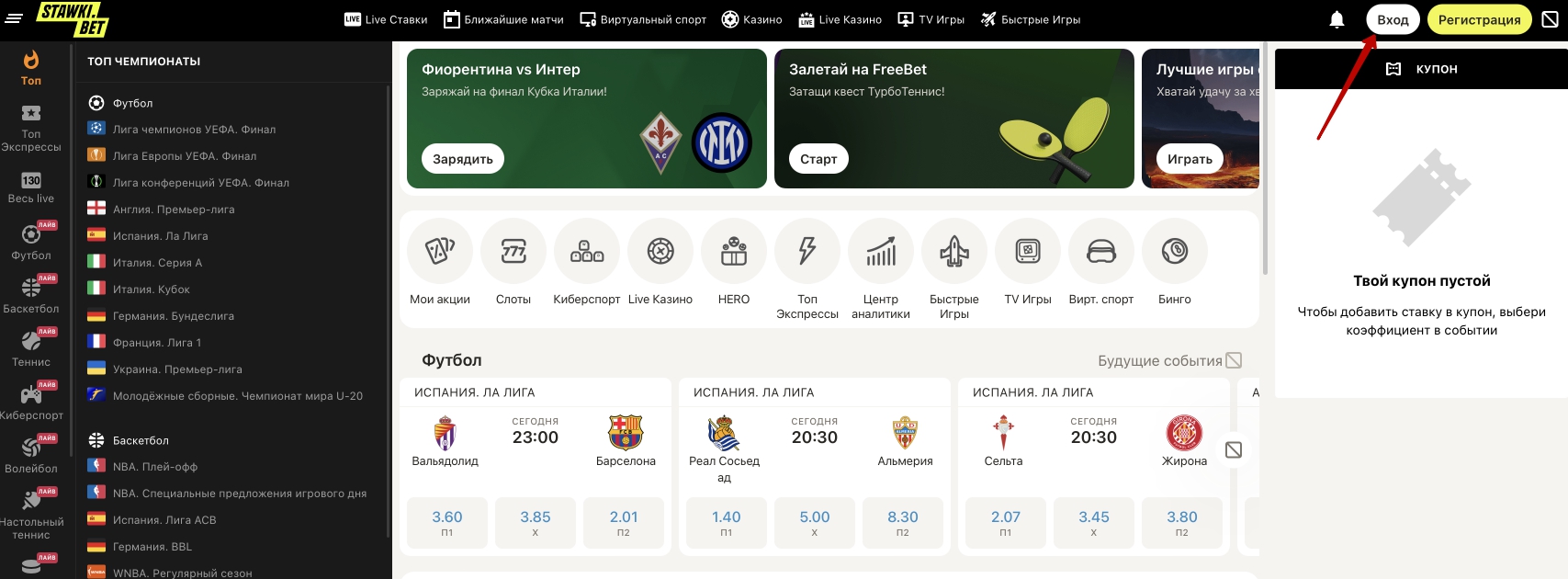Expand the next football matches arrow
The image size is (1568, 579).
point(1234,450)
